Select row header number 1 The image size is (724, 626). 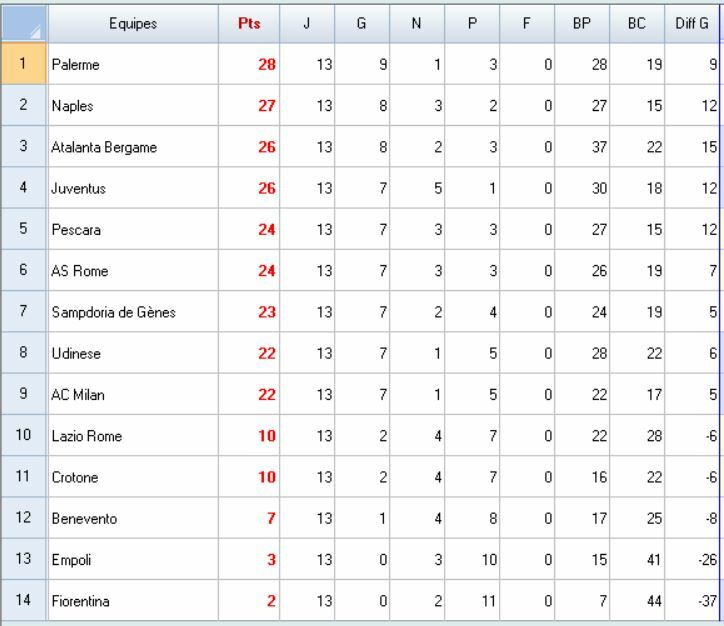click(x=24, y=64)
